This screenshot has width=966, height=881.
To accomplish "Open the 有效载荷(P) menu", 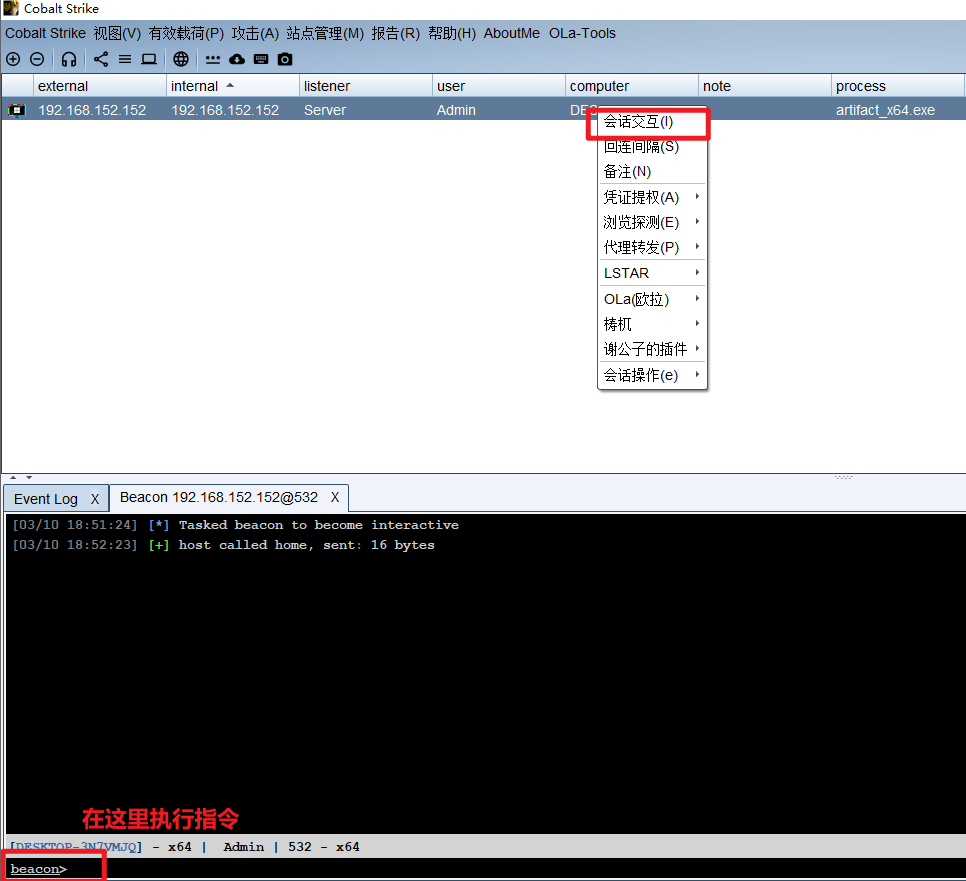I will coord(186,33).
